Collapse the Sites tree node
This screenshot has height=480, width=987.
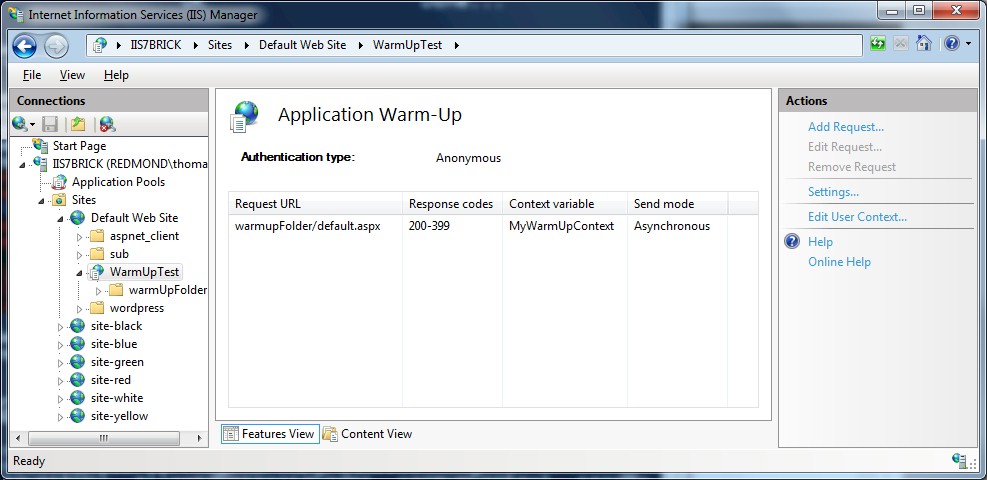(x=43, y=201)
